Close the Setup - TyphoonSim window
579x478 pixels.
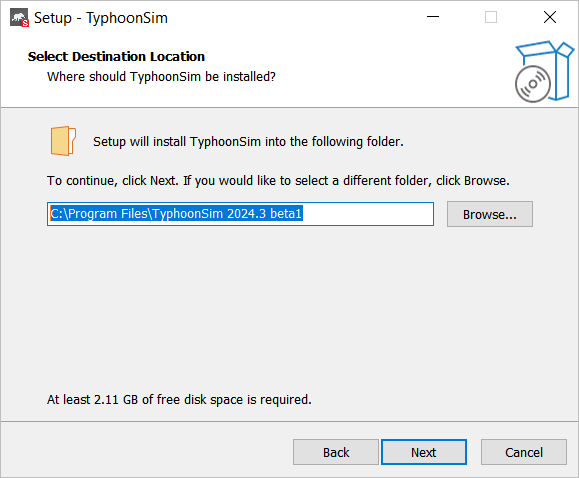point(549,17)
